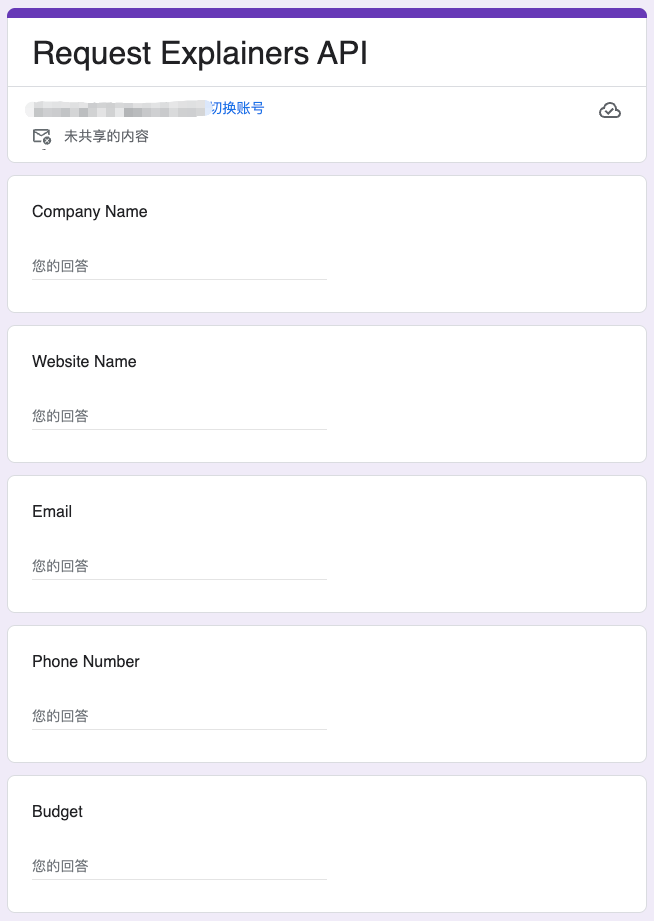Click the 未共享的内容 notice text

click(x=106, y=136)
